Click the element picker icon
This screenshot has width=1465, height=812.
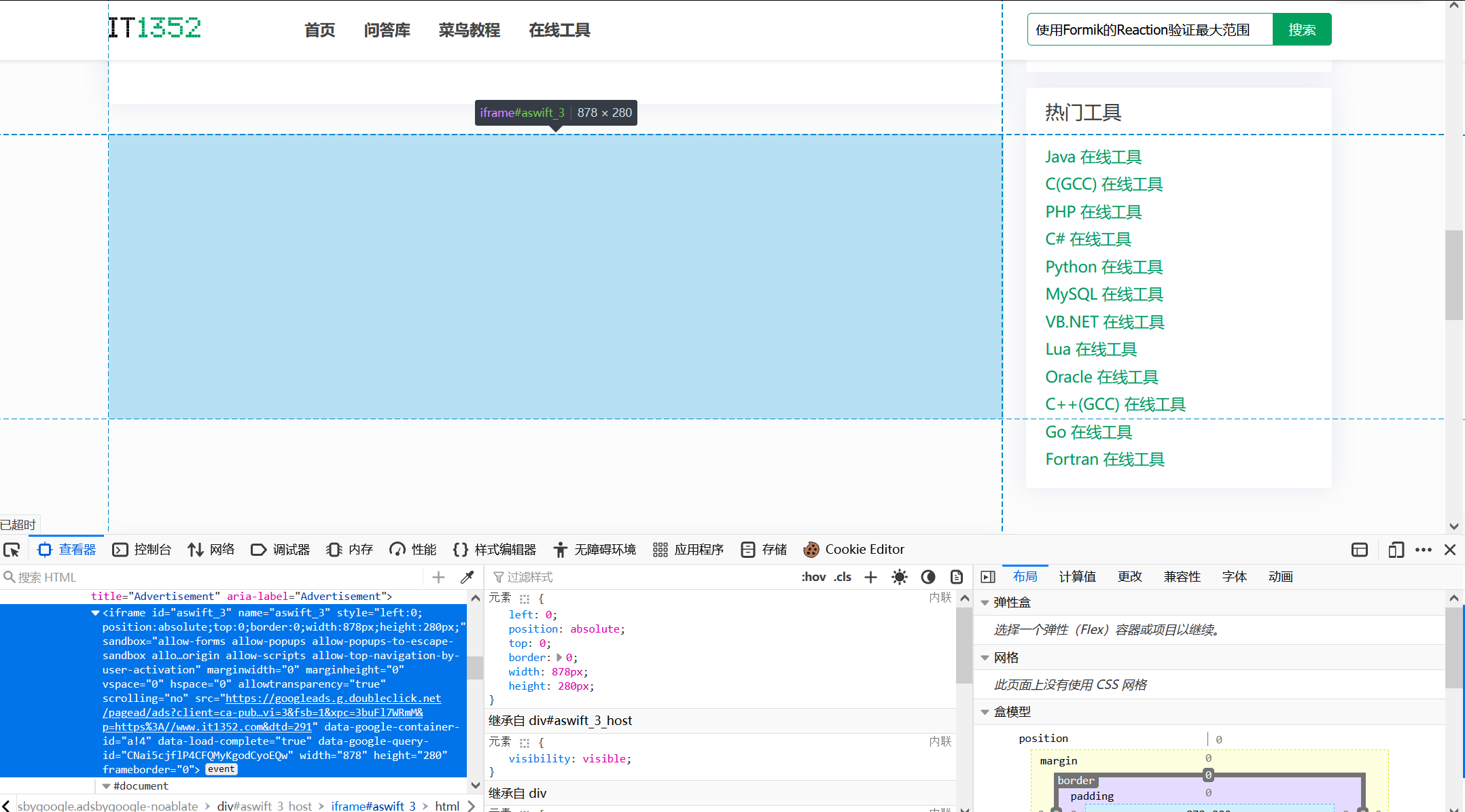[x=12, y=550]
